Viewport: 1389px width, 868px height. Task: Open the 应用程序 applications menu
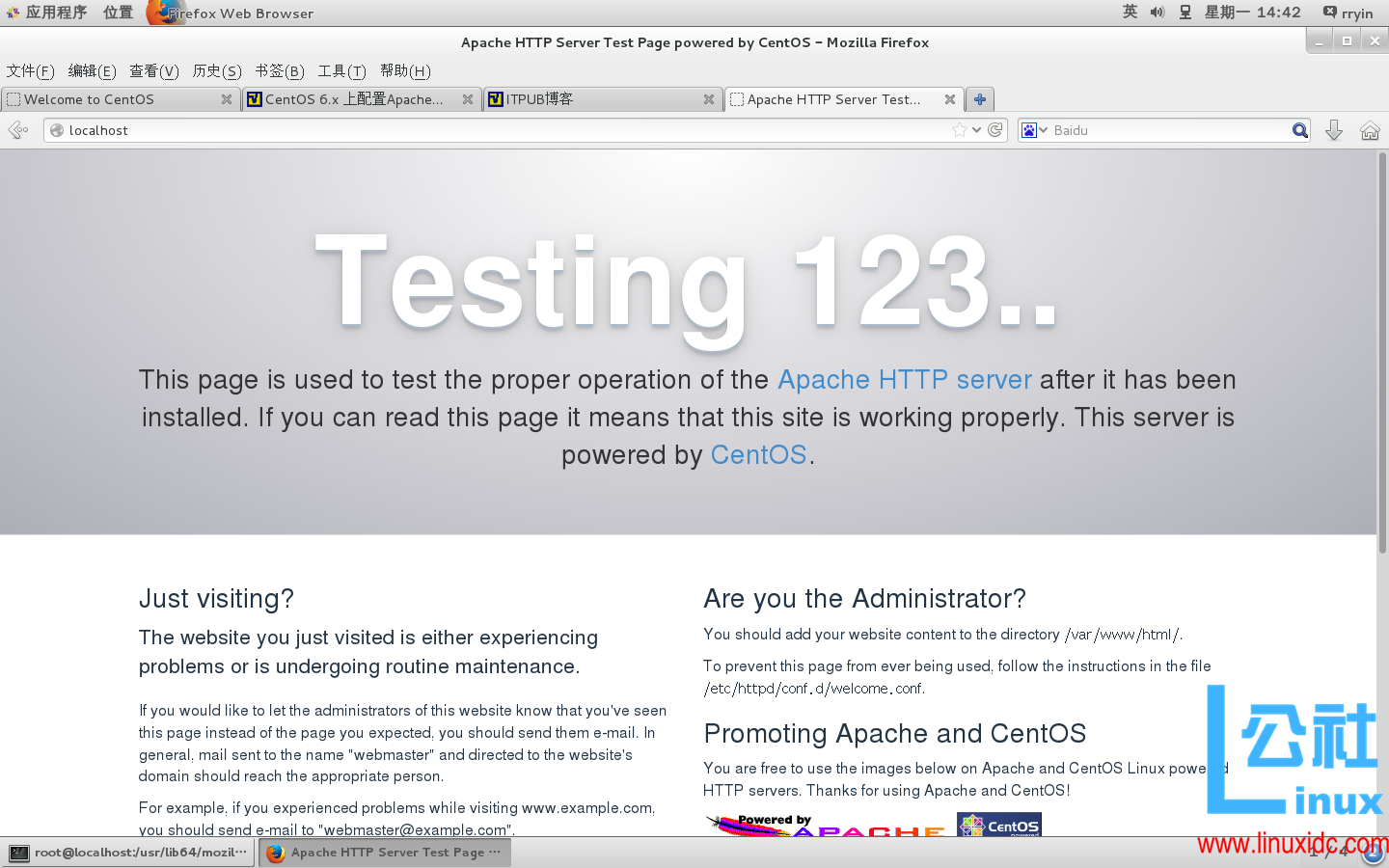(46, 13)
